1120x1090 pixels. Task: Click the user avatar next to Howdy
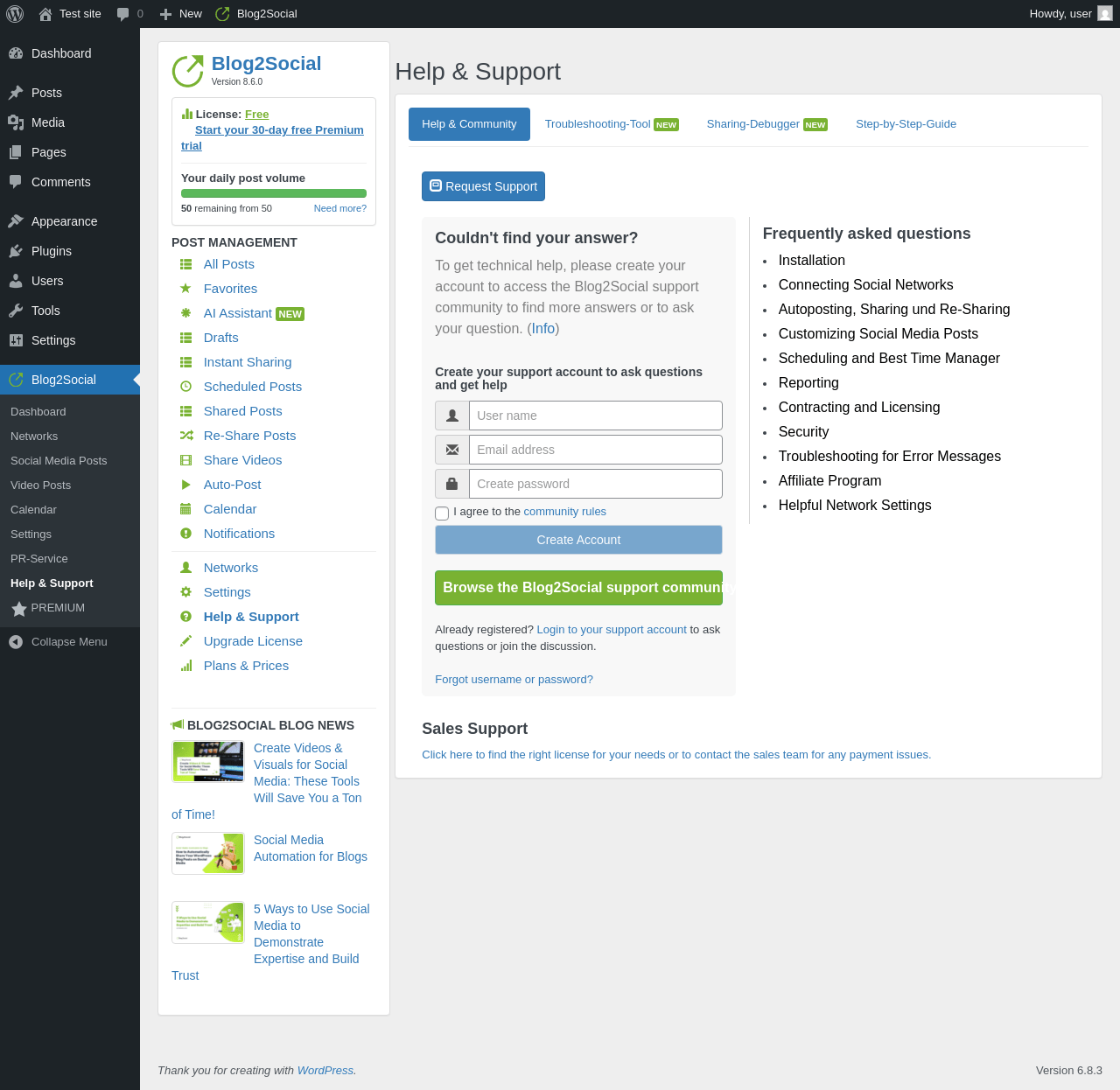click(x=1105, y=14)
